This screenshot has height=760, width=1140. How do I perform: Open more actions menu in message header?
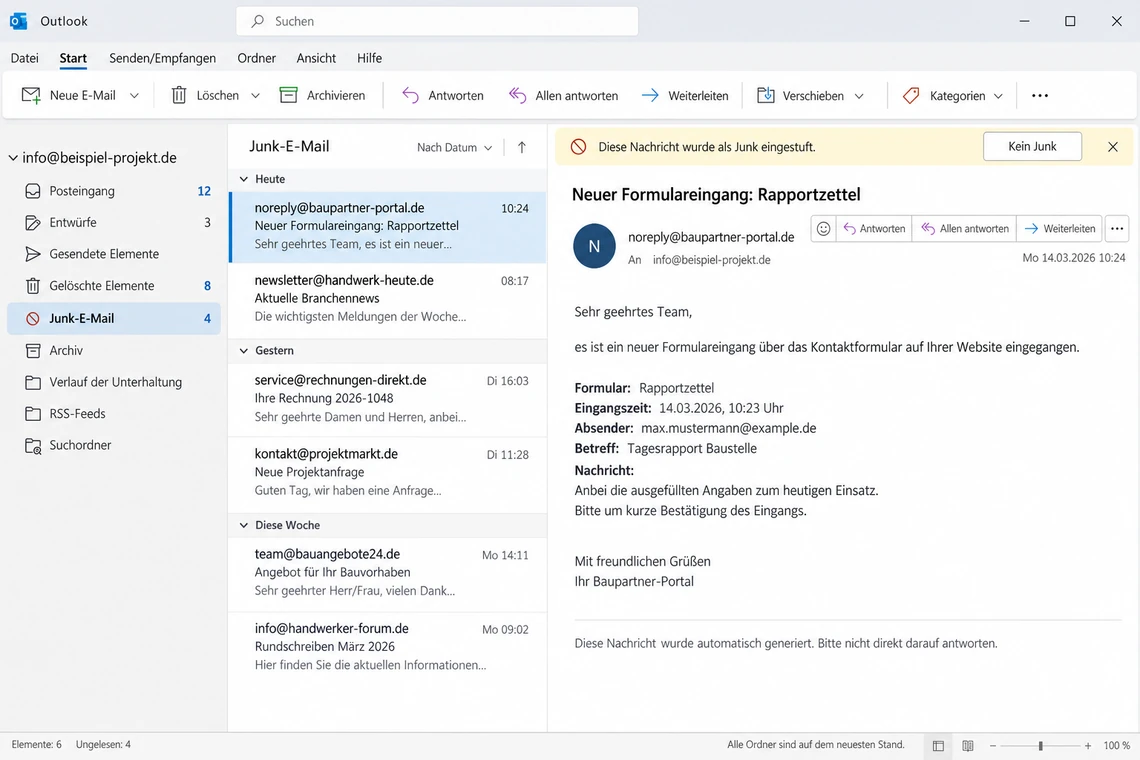[x=1117, y=228]
